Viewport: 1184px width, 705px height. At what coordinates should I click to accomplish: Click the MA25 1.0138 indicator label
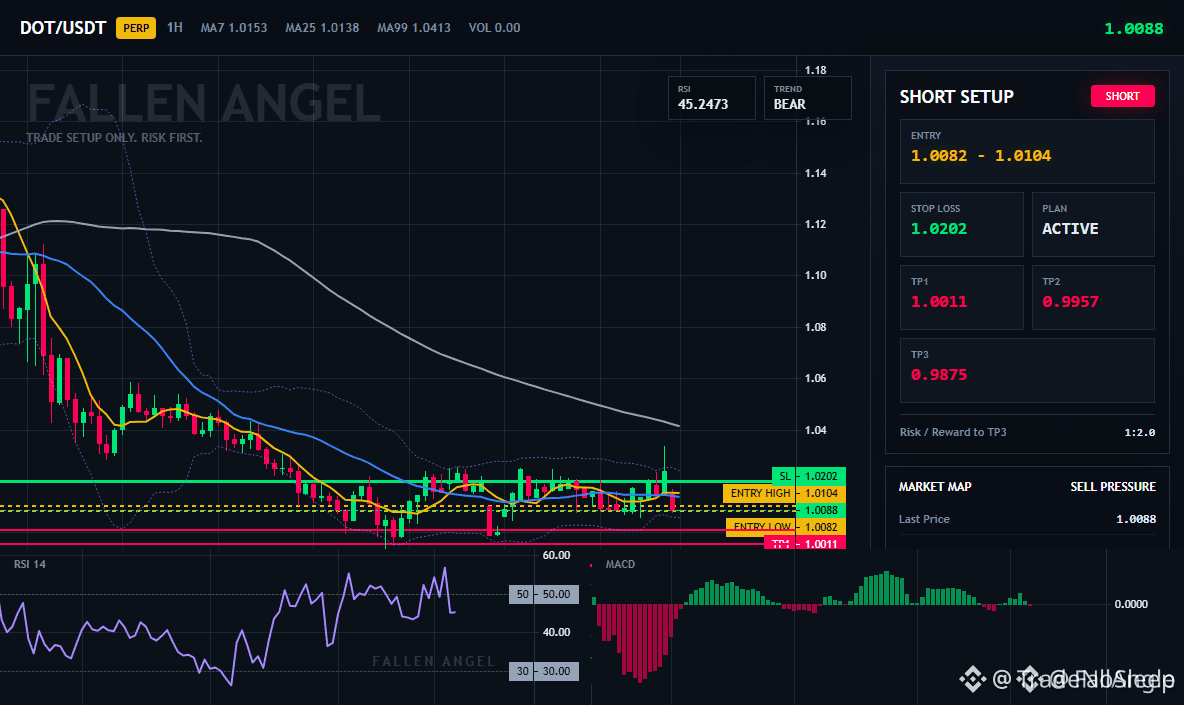click(x=322, y=28)
